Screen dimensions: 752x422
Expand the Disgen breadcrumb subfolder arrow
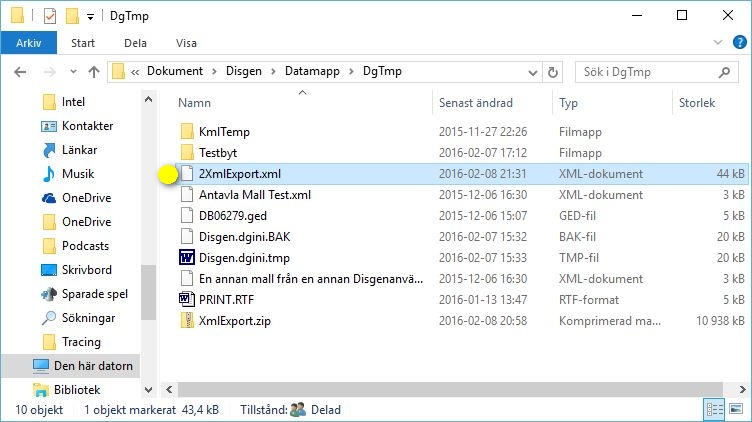click(x=273, y=72)
